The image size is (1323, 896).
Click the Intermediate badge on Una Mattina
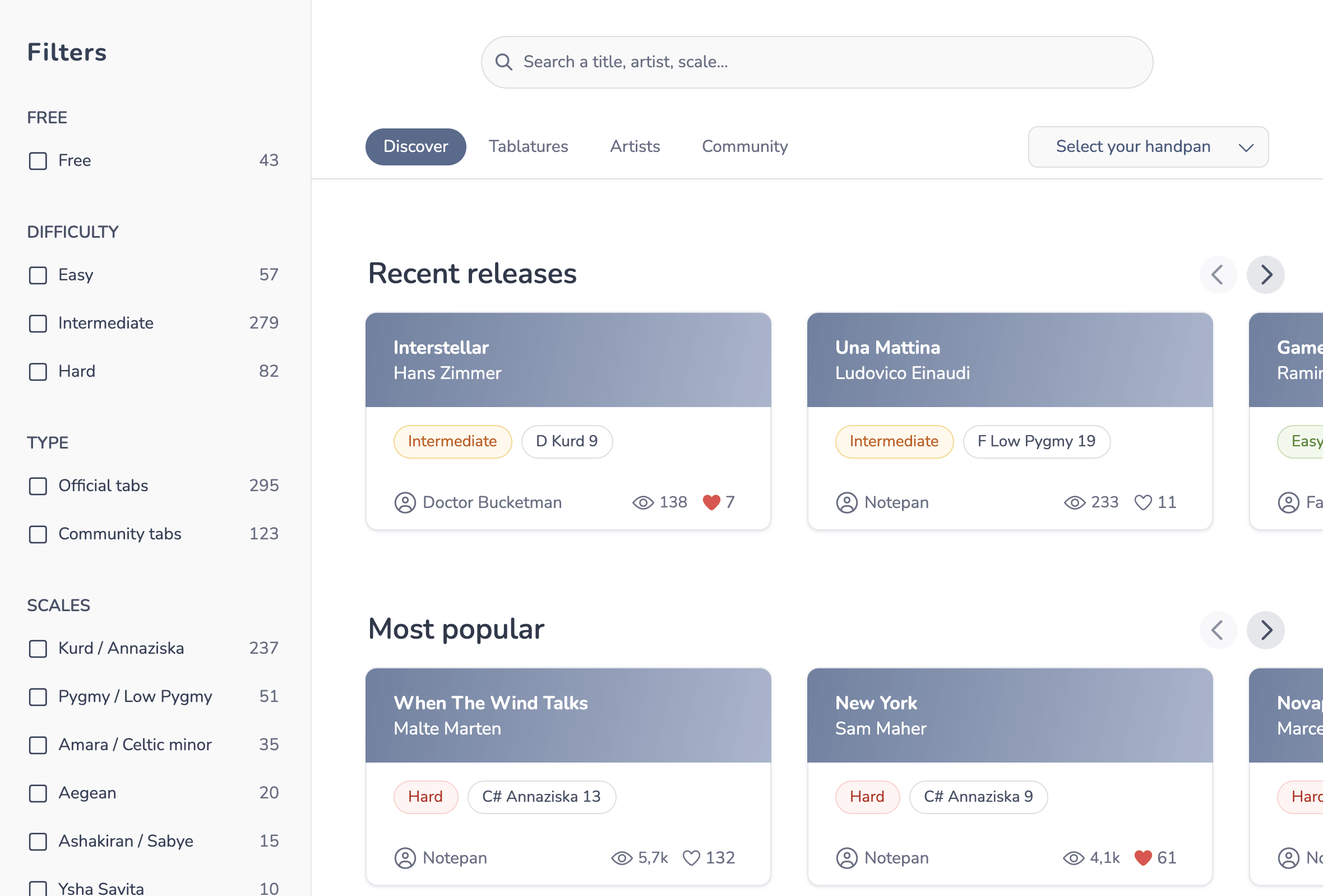(x=894, y=442)
